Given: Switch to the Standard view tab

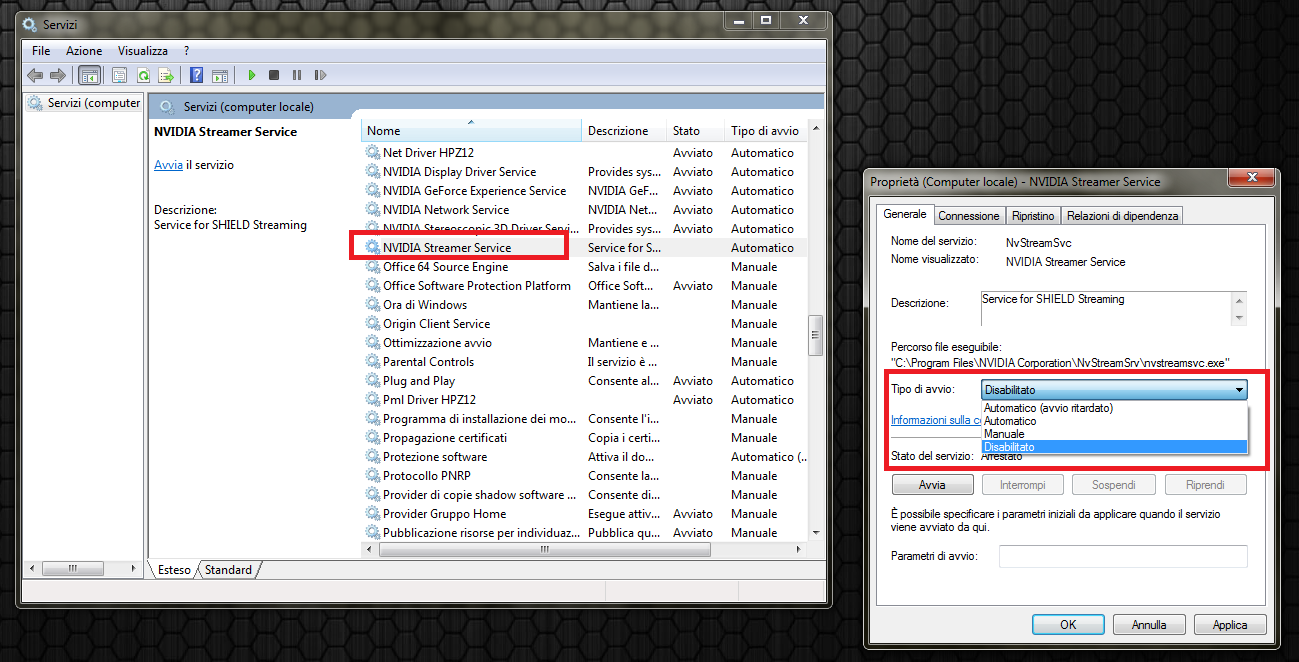Looking at the screenshot, I should [x=229, y=570].
